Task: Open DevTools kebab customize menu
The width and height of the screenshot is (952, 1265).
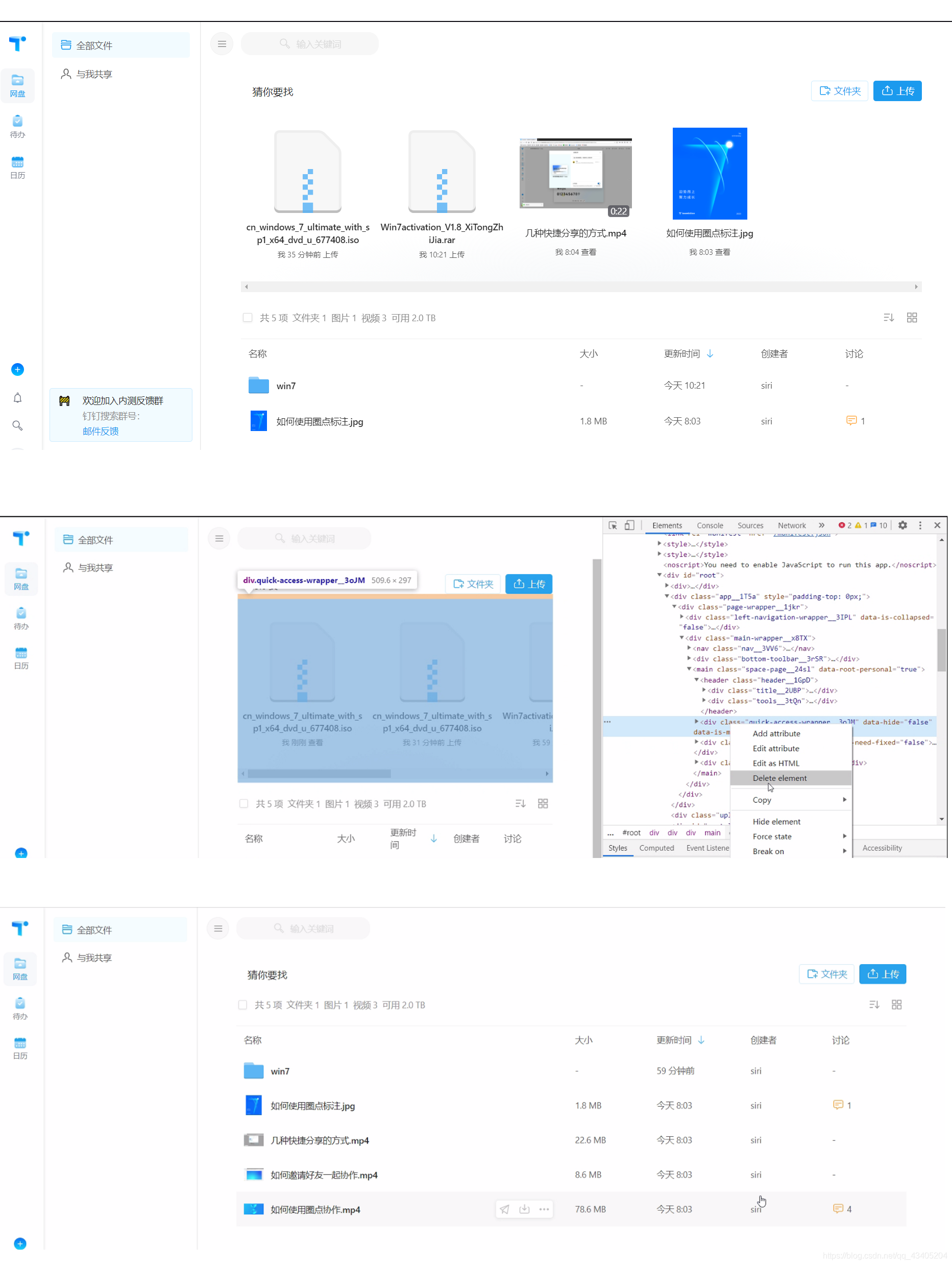Action: click(x=920, y=525)
